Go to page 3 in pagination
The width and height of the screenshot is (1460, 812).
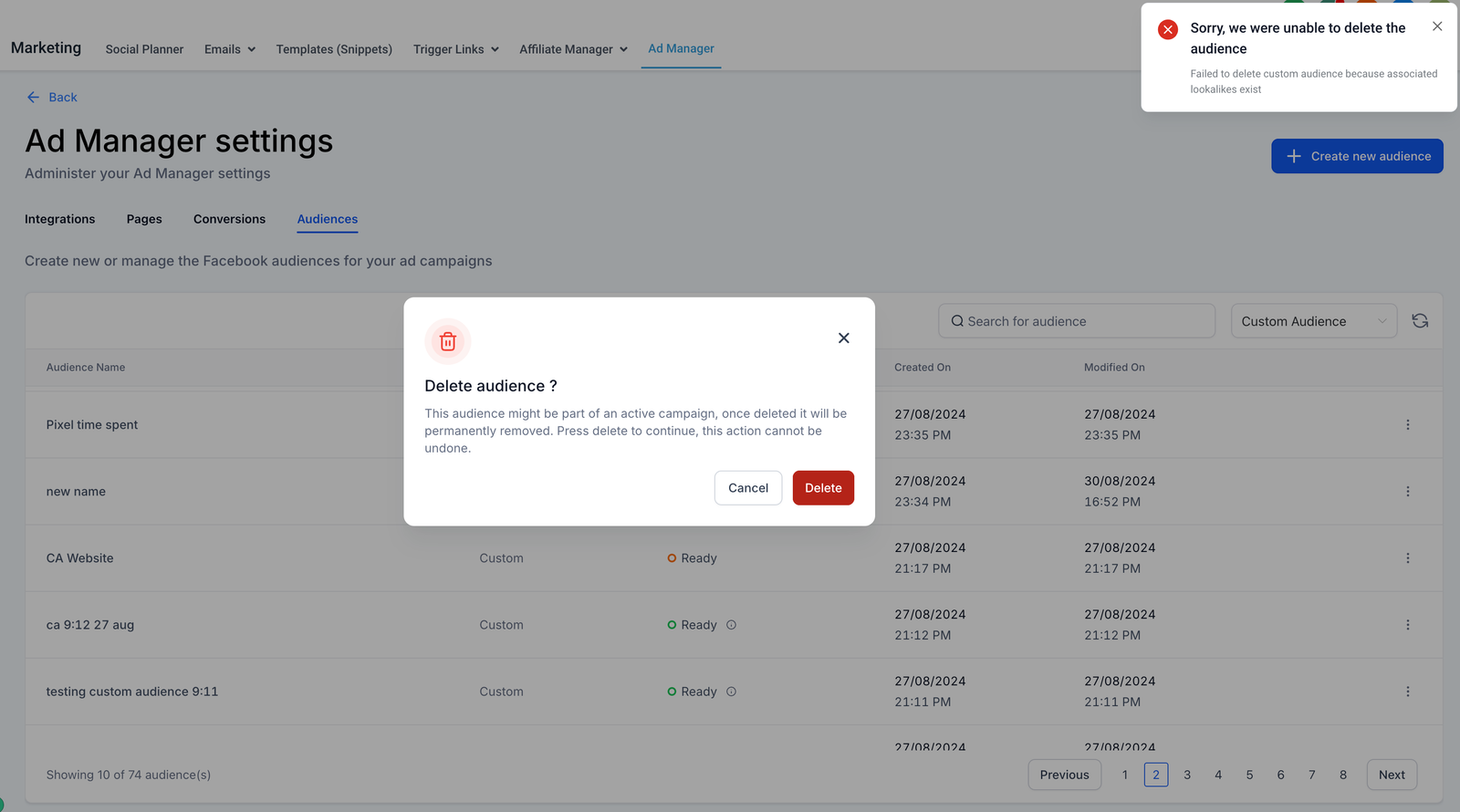click(1186, 775)
